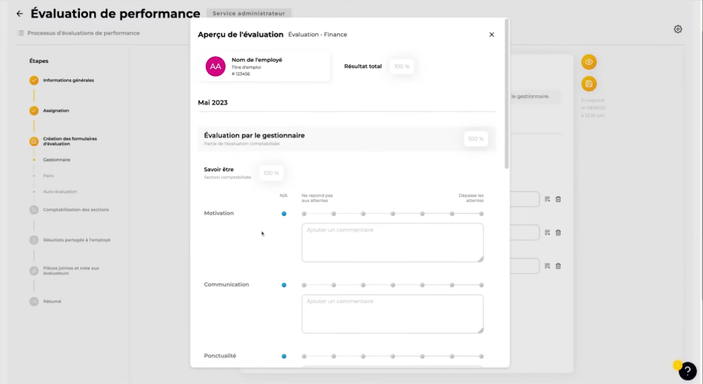
Task: Click the second row's delete trash icon
Action: [x=558, y=232]
